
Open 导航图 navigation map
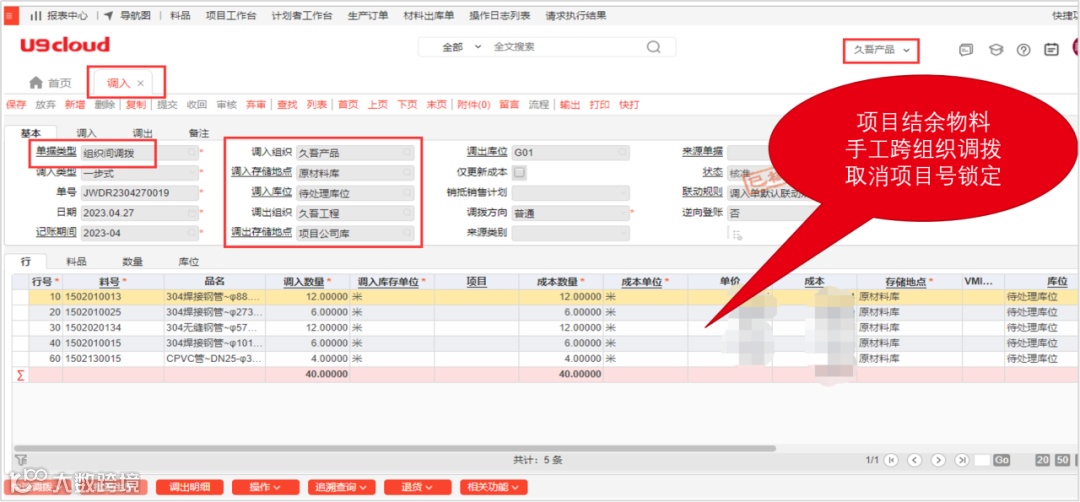pyautogui.click(x=127, y=15)
